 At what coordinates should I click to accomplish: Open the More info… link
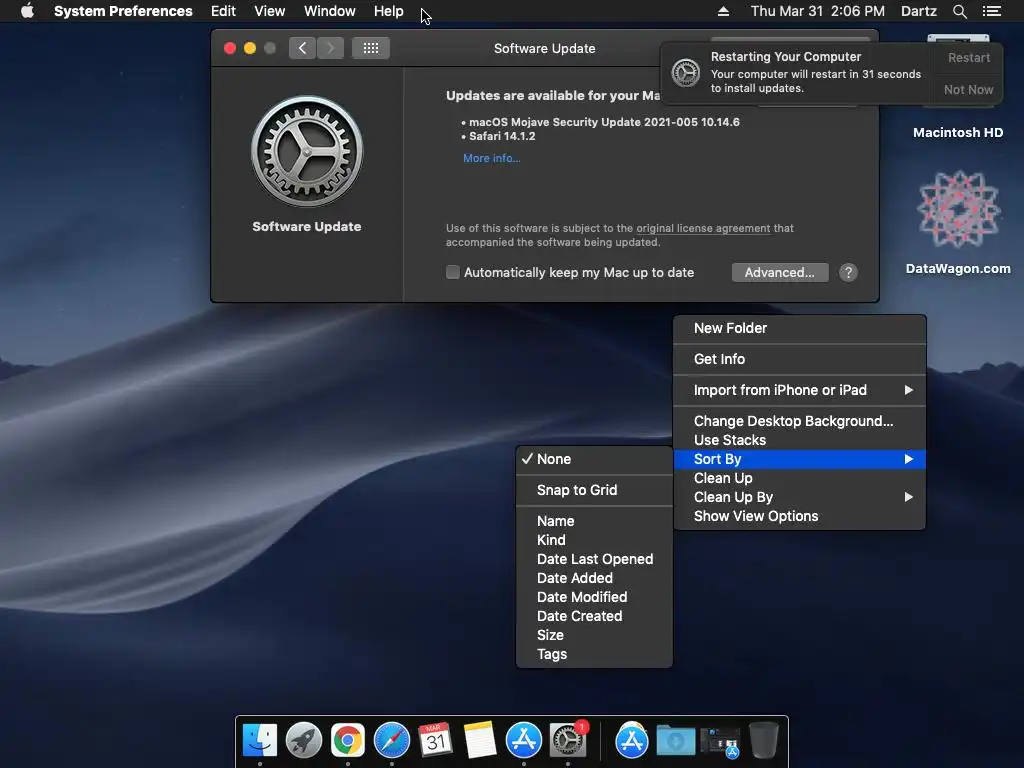492,158
